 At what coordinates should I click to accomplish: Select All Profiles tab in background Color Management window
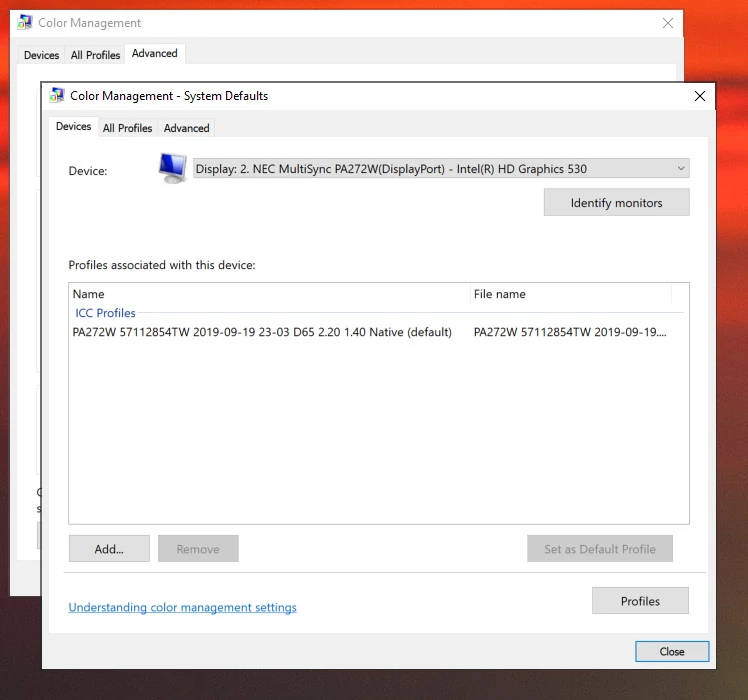(x=95, y=55)
